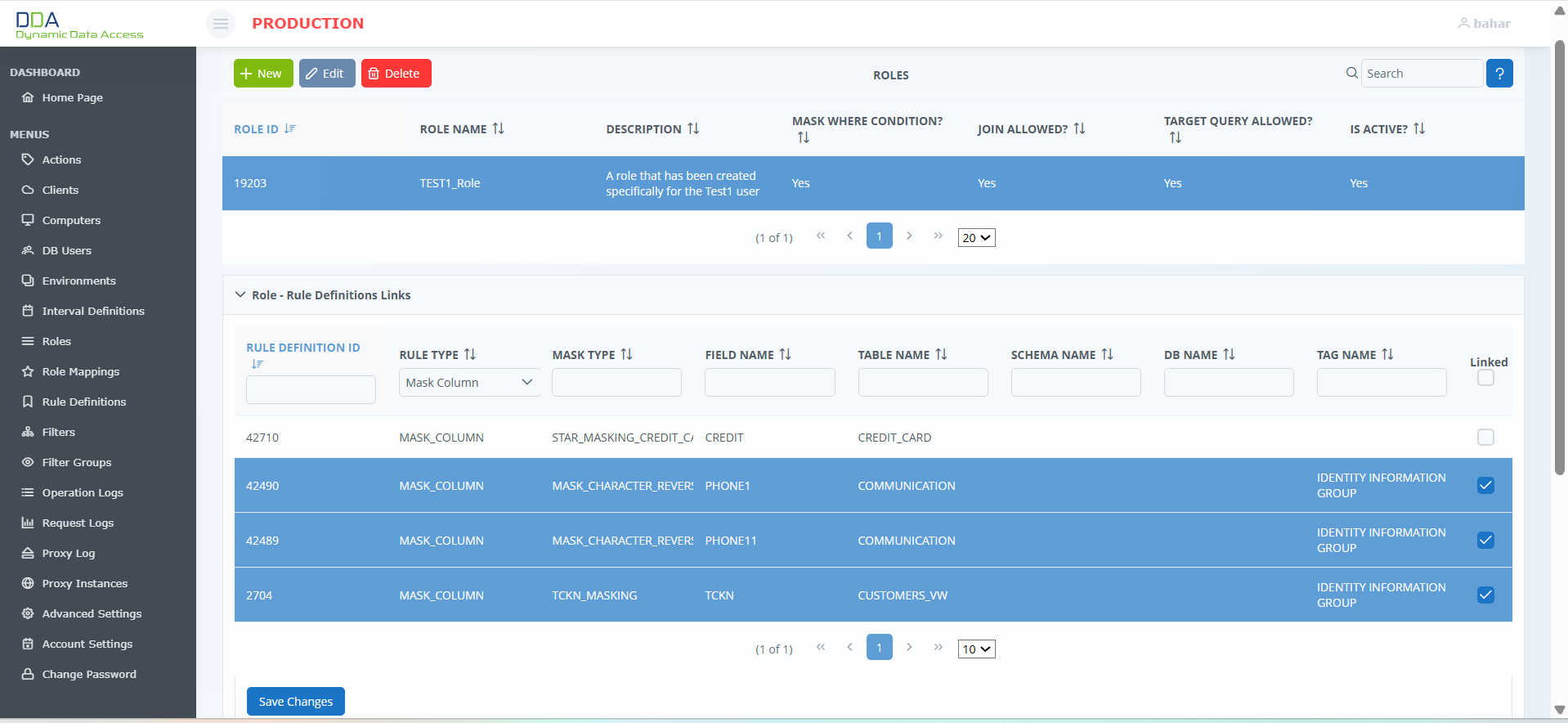The width and height of the screenshot is (1568, 723).
Task: Check Linked box for rule 42710
Action: pyautogui.click(x=1485, y=438)
